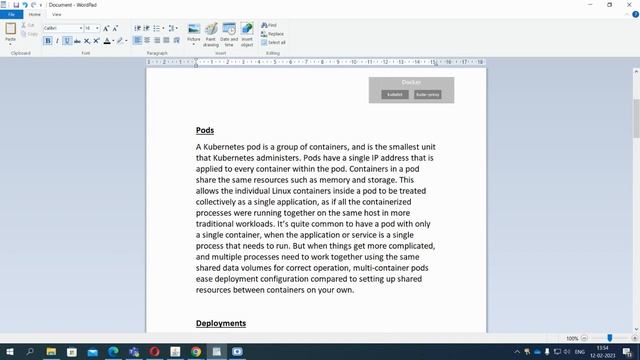Viewport: 640px width, 360px height.
Task: Insert Date and time
Action: coord(229,35)
